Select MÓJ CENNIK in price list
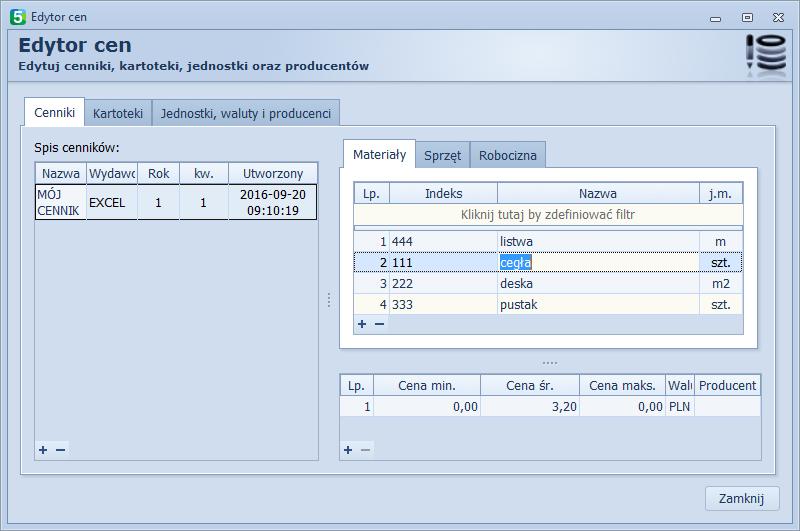The width and height of the screenshot is (800, 531). pyautogui.click(x=60, y=201)
